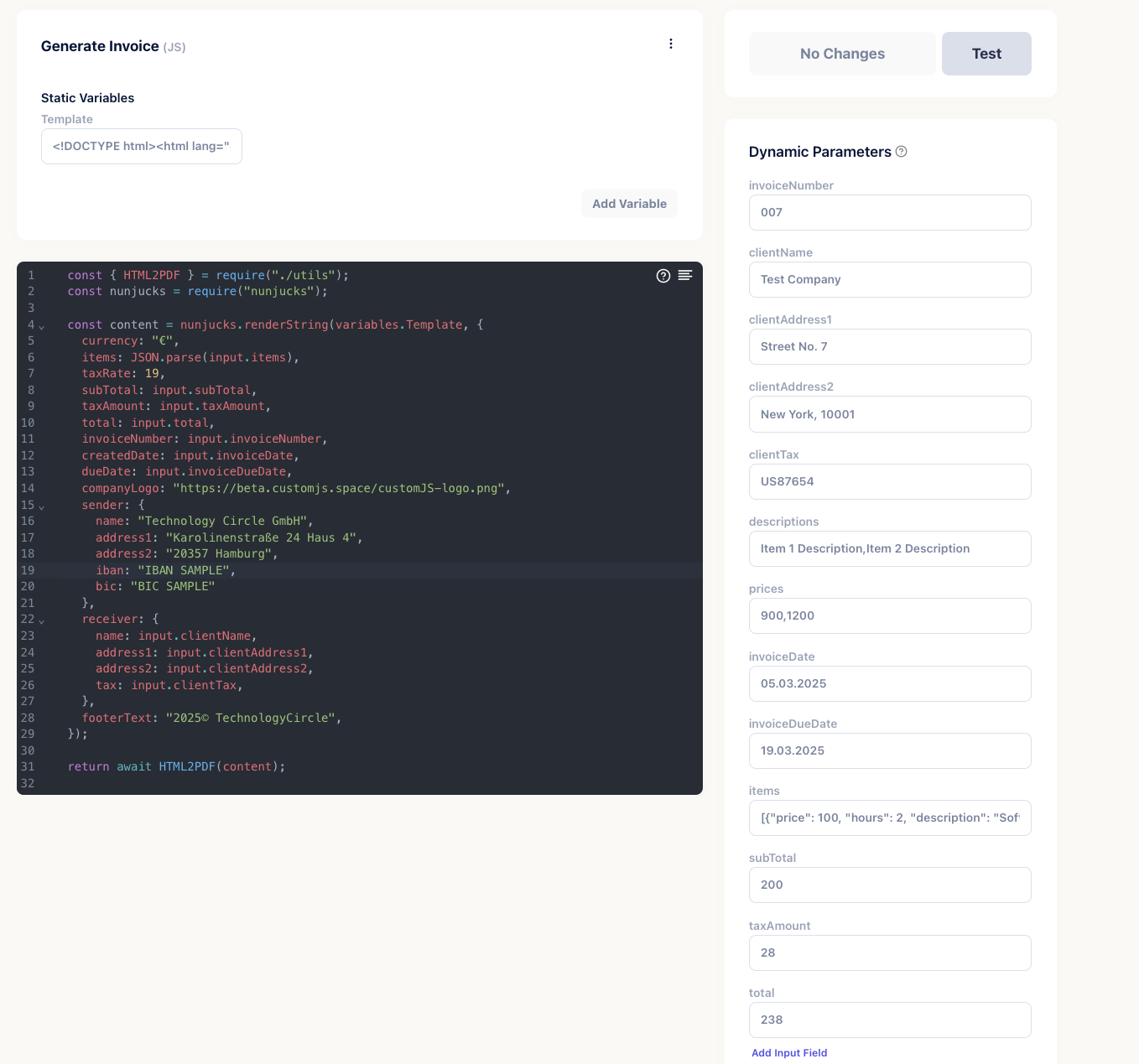Click the "Karolinenstraße 24 Haus 4" address line
Screen dimensions: 1139x1064
[229, 537]
